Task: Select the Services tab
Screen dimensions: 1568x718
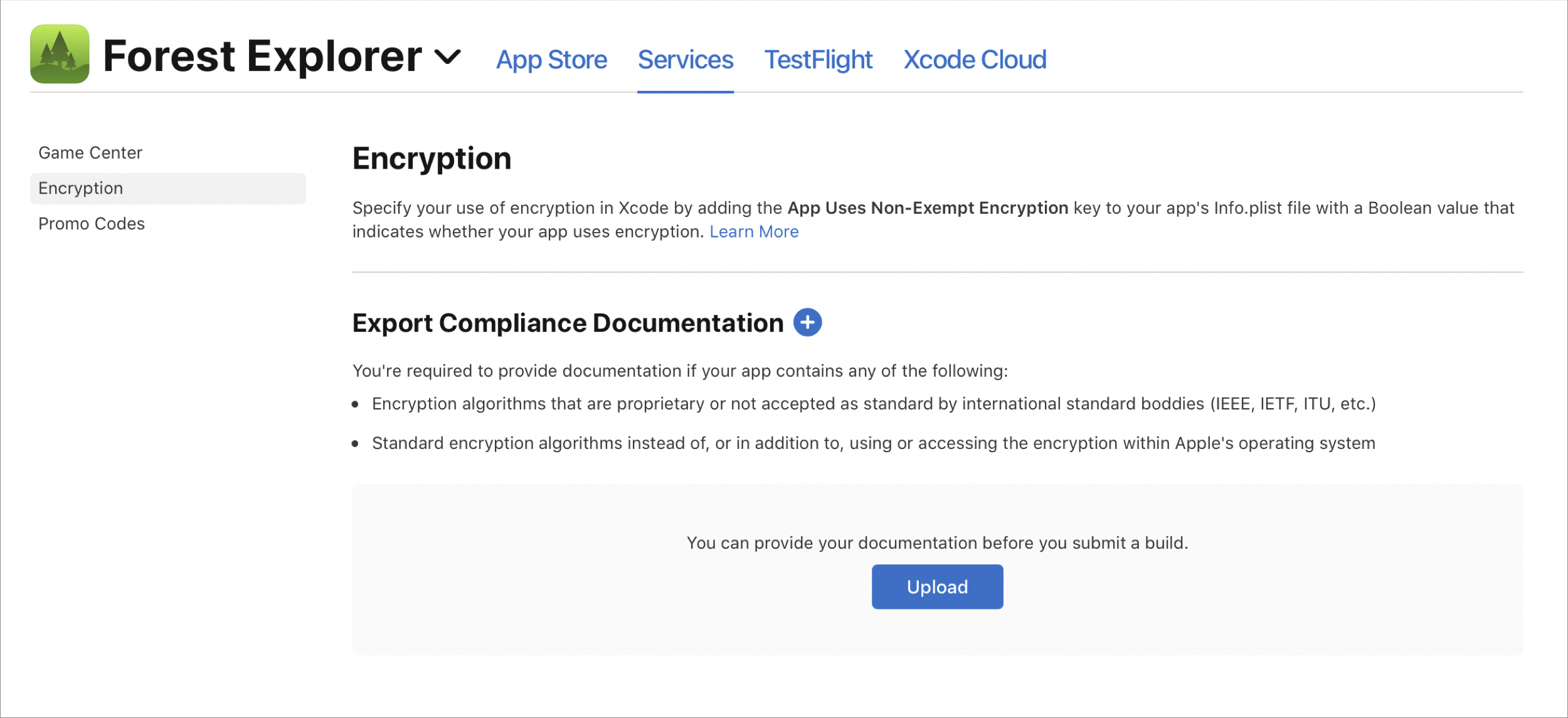Action: 685,60
